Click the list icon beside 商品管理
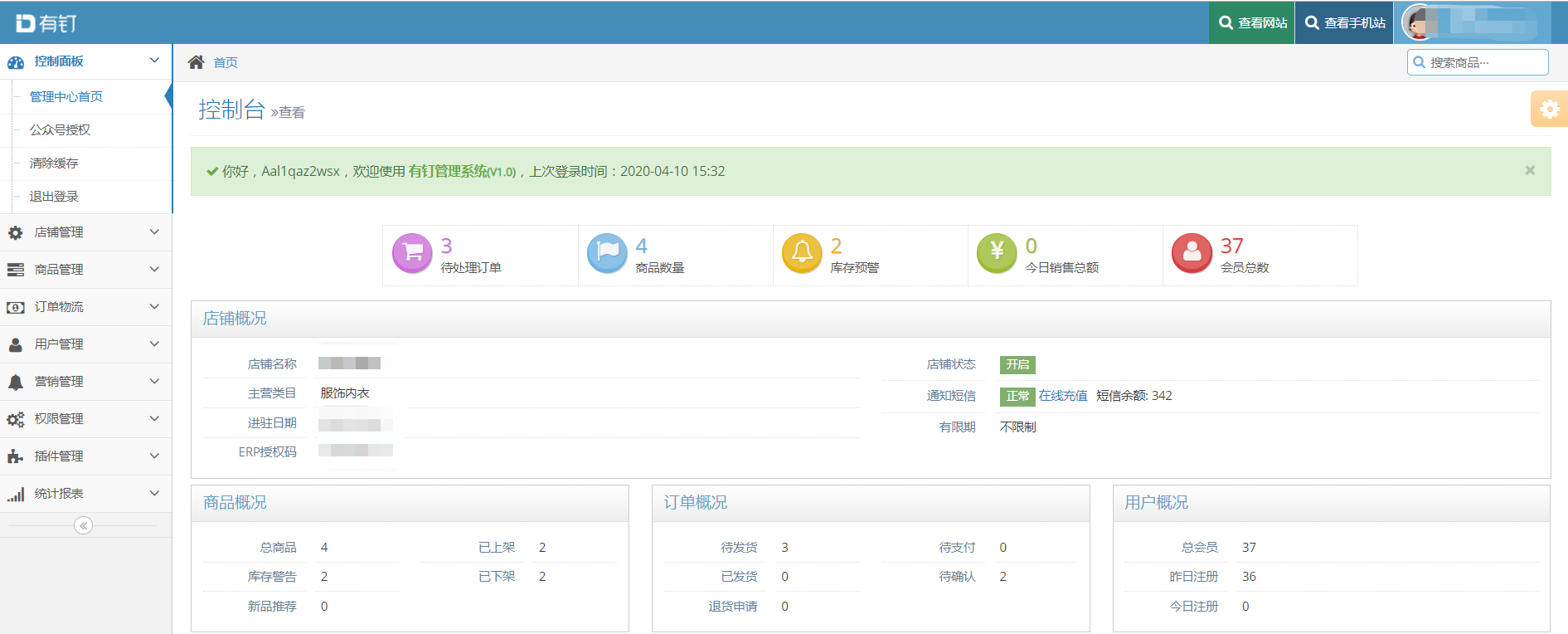This screenshot has width=1568, height=634. tap(16, 270)
